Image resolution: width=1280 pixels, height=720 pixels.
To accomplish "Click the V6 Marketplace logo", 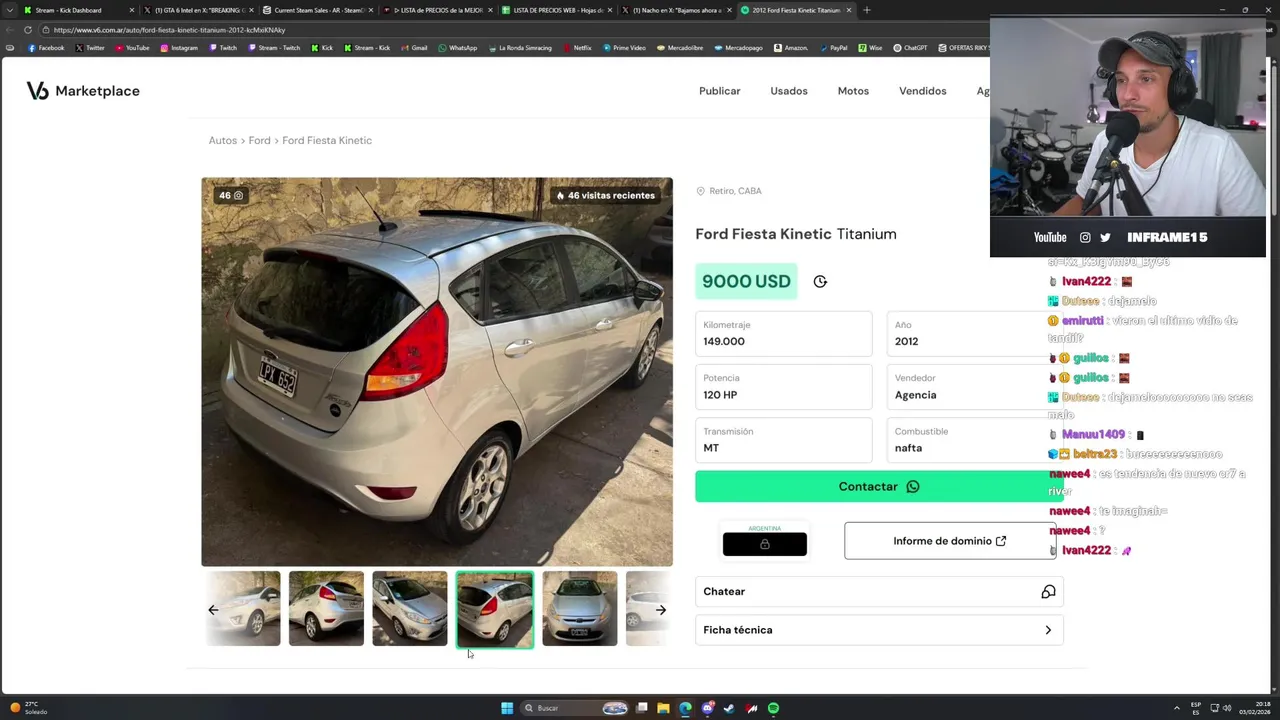I will 83,91.
